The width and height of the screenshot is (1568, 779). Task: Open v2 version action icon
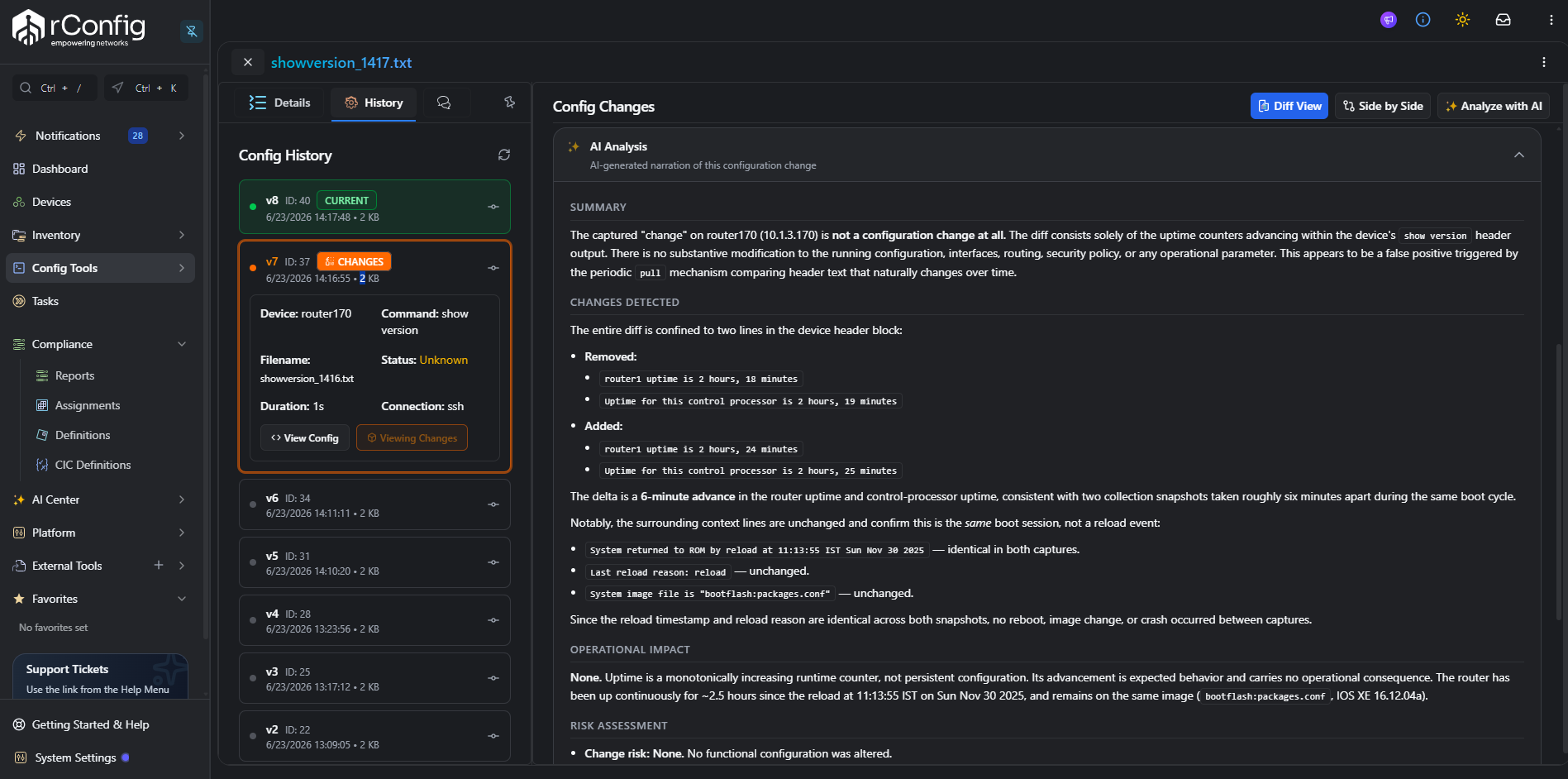point(493,736)
